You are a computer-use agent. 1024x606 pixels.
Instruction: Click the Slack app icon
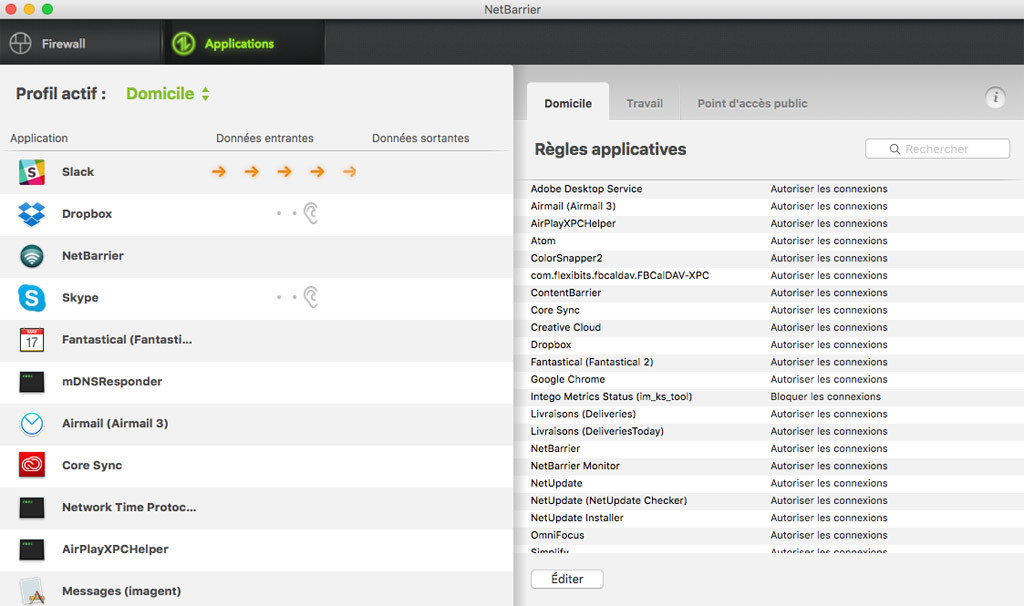point(31,172)
